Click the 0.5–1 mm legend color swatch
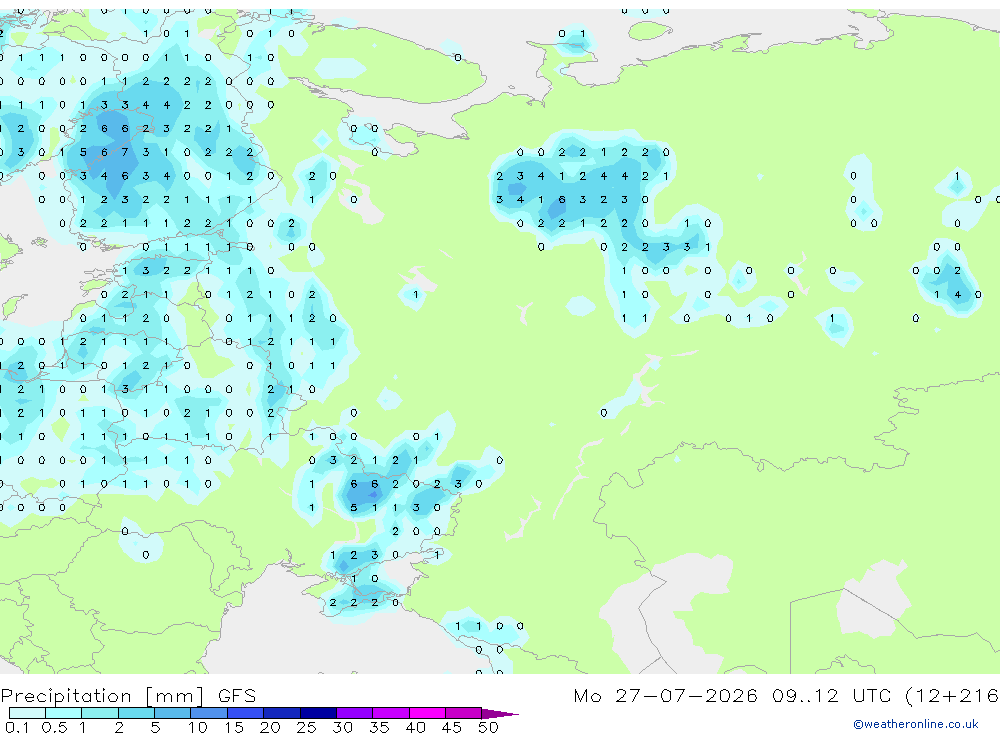This screenshot has width=1000, height=733. tap(64, 713)
